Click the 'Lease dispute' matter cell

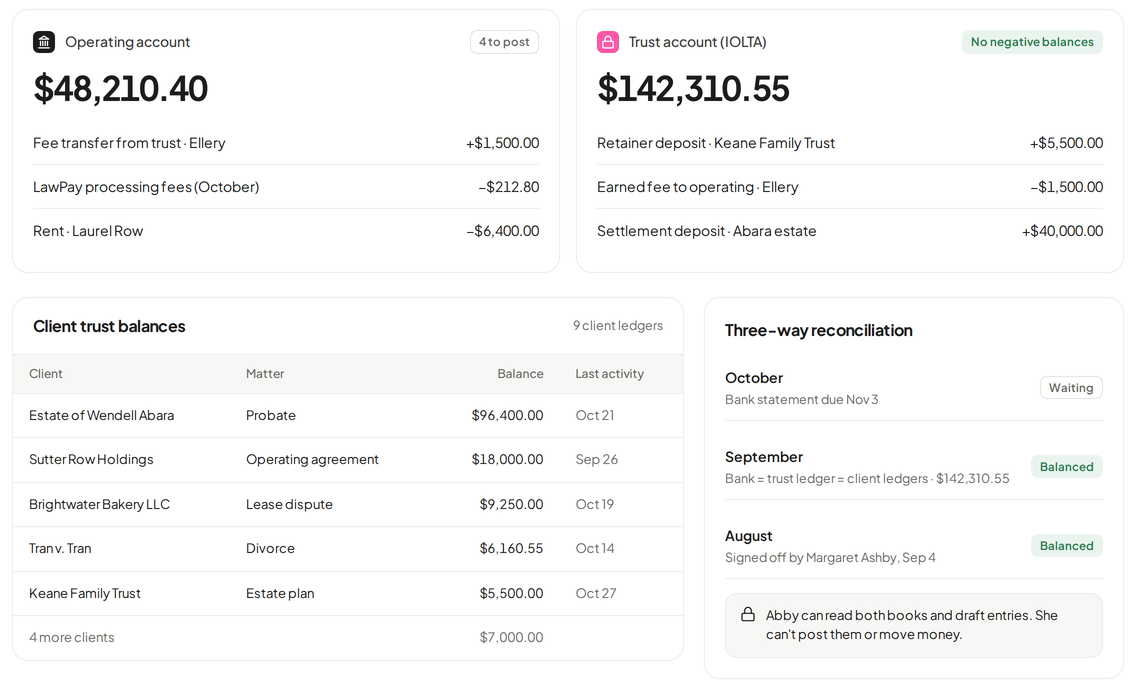pos(289,505)
